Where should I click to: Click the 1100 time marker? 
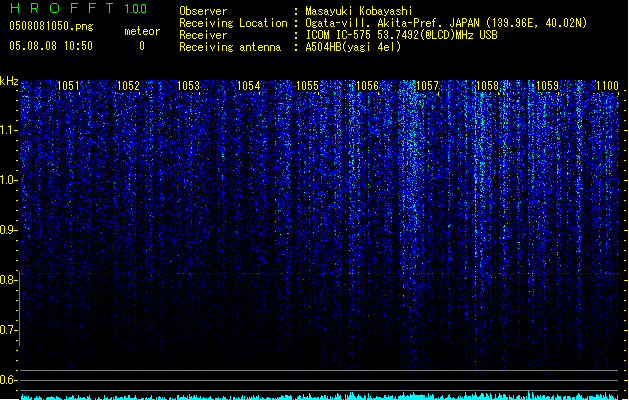click(x=607, y=86)
